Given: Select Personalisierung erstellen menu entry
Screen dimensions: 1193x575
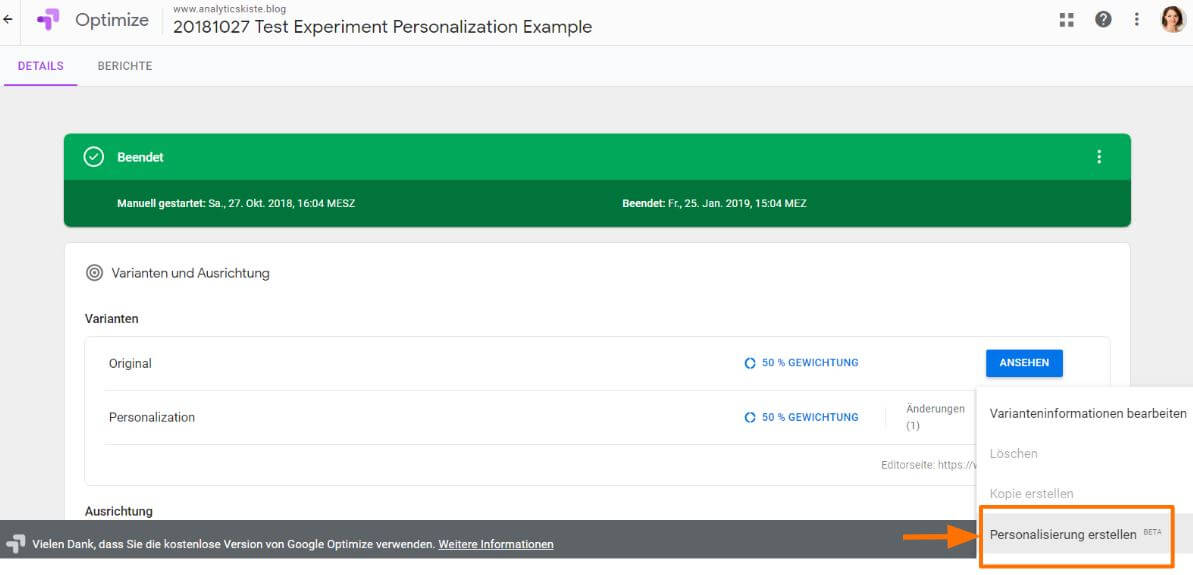Looking at the screenshot, I should pos(1062,534).
